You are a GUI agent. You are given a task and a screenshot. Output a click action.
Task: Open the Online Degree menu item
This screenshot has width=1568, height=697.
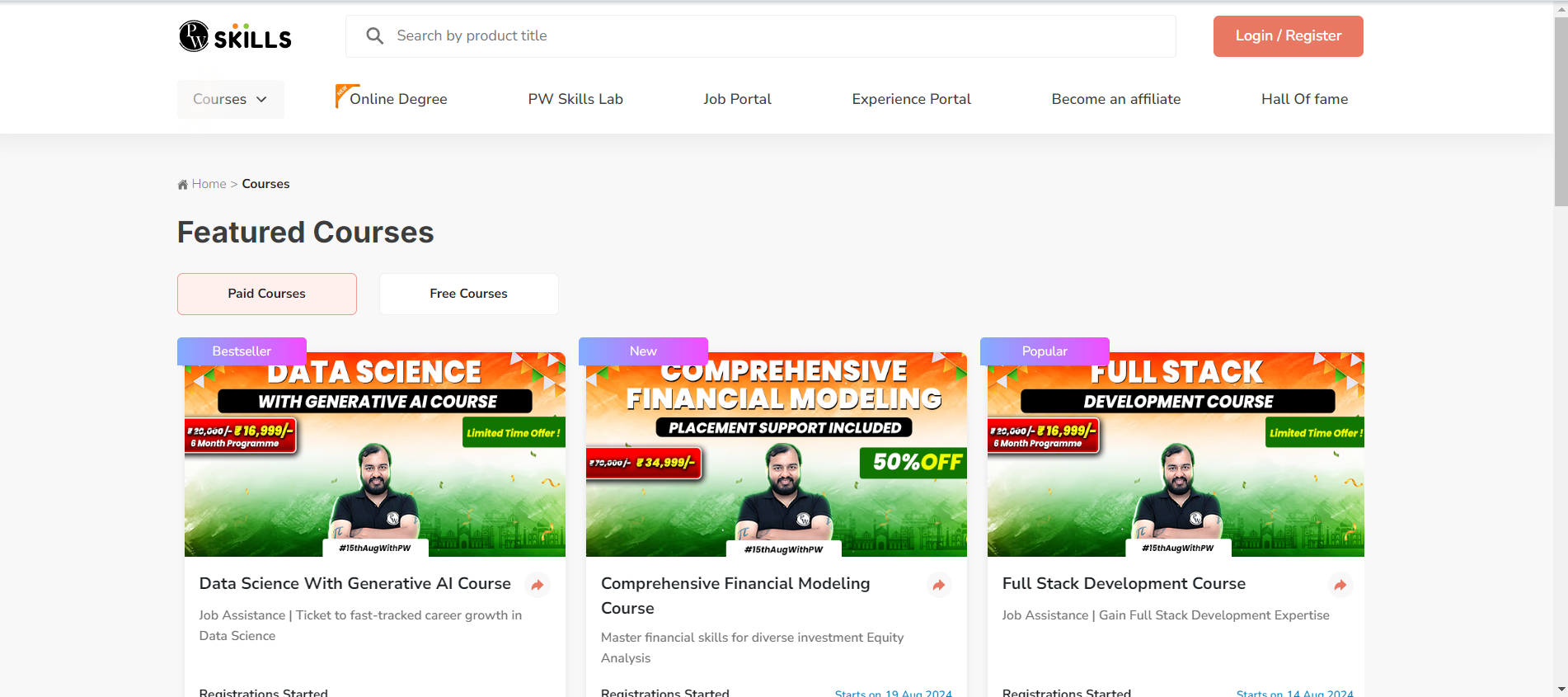point(398,99)
